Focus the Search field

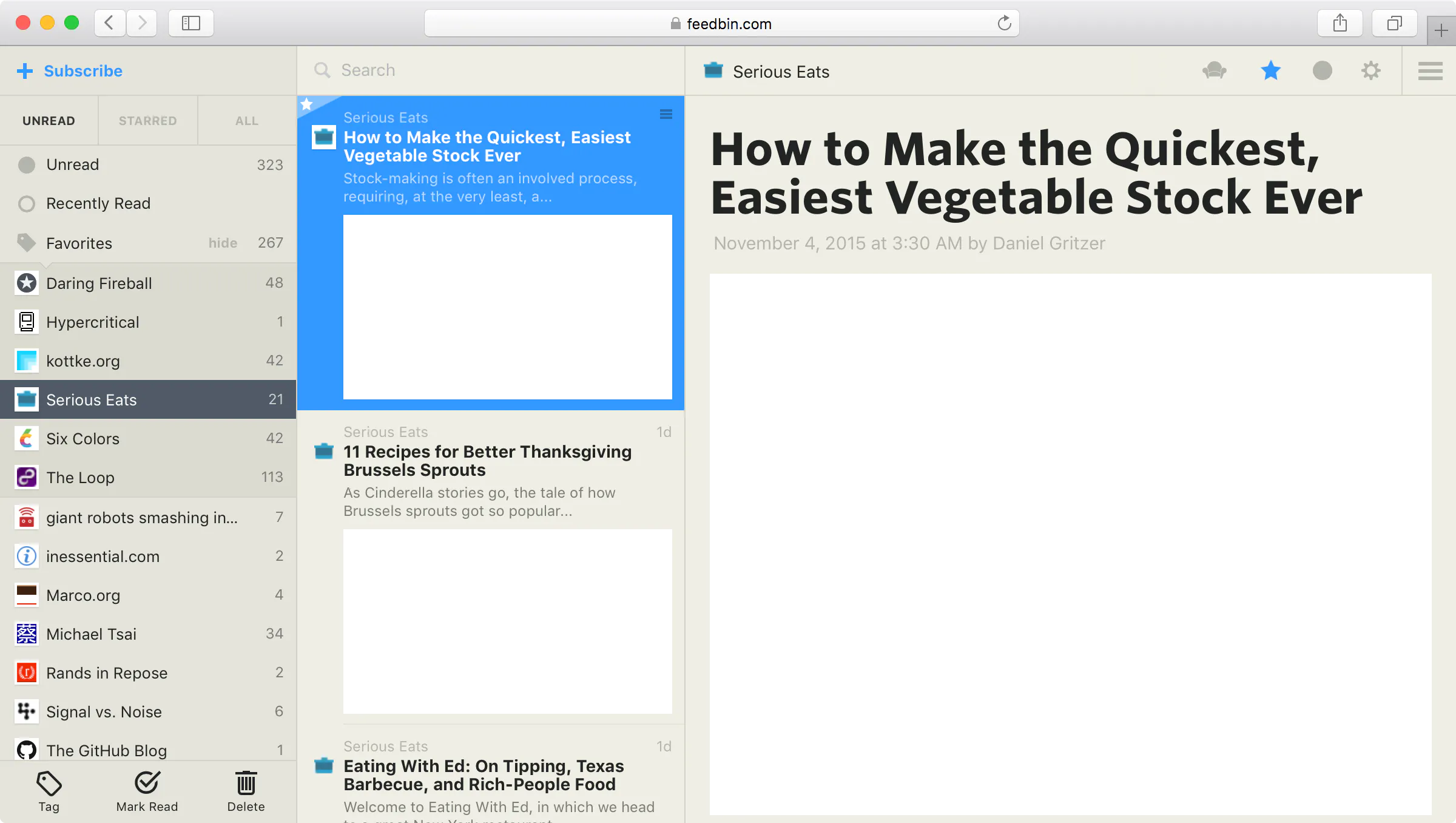point(491,70)
